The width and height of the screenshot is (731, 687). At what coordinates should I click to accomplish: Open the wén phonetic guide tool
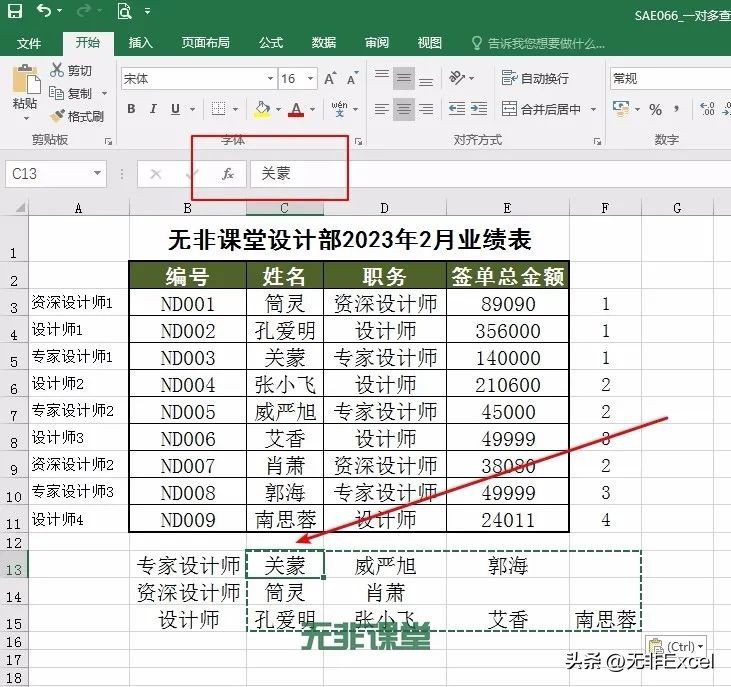click(339, 109)
